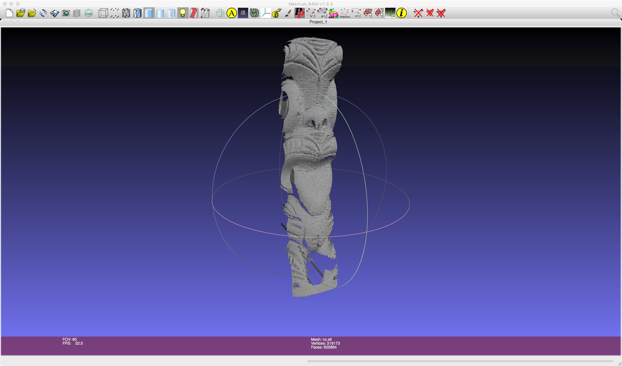Viewport: 622px width, 366px height.
Task: Open the Import Mesh folder icon
Action: pos(32,13)
